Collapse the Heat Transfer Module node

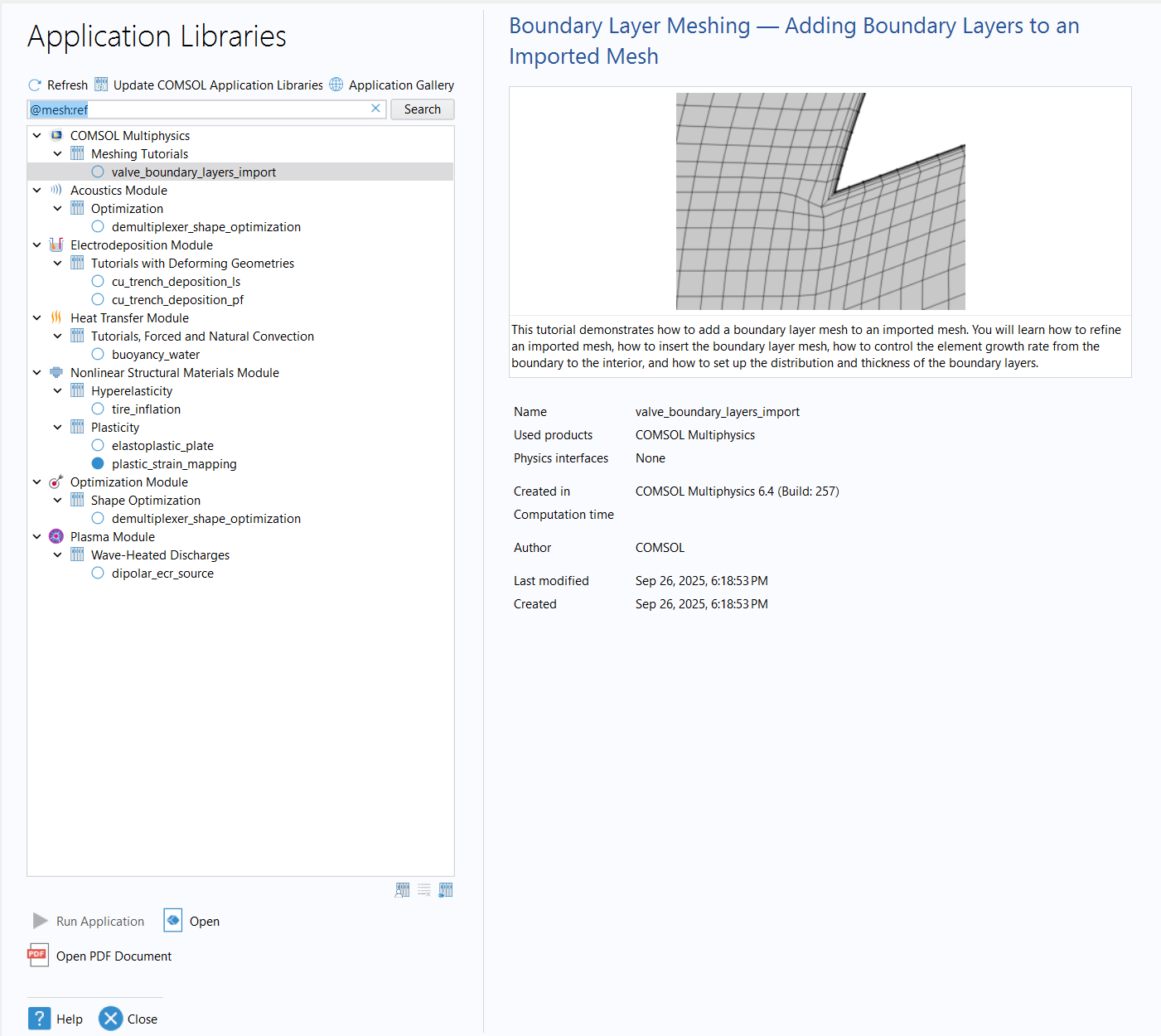[x=36, y=317]
